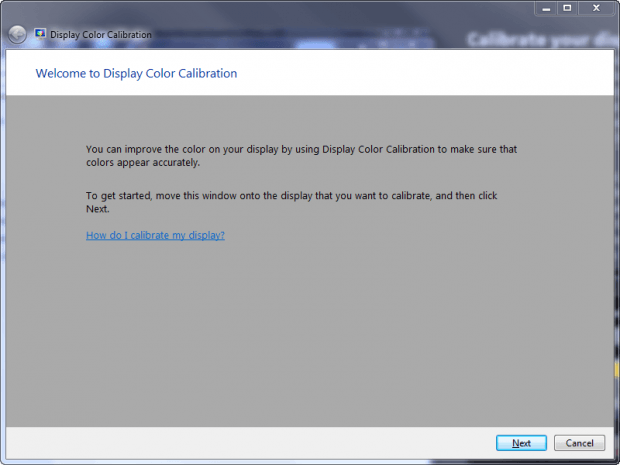This screenshot has height=465, width=620.
Task: Open the 'How do I calibrate my display?' link
Action: 155,235
